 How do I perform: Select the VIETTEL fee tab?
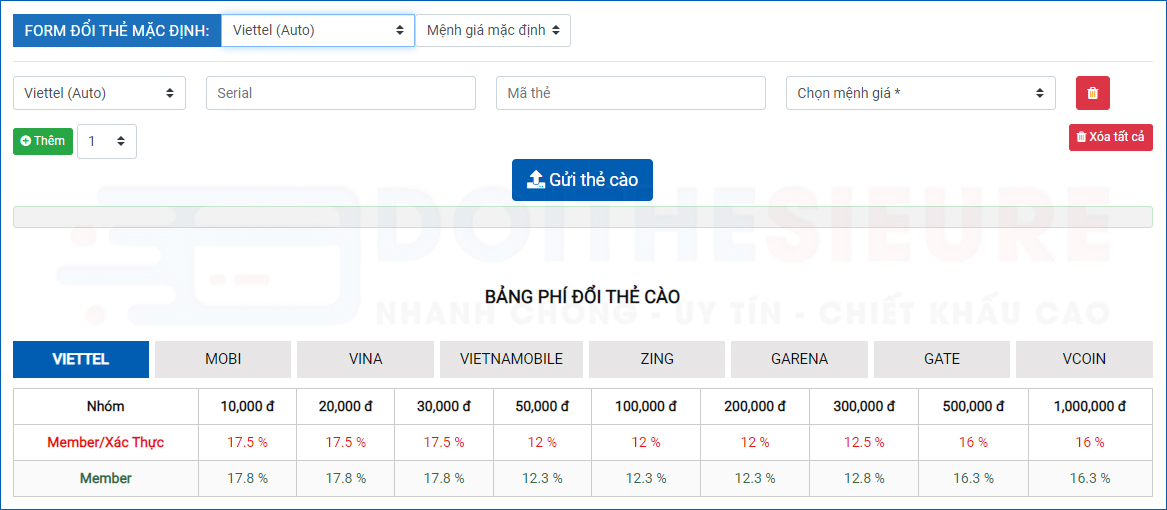coord(81,359)
